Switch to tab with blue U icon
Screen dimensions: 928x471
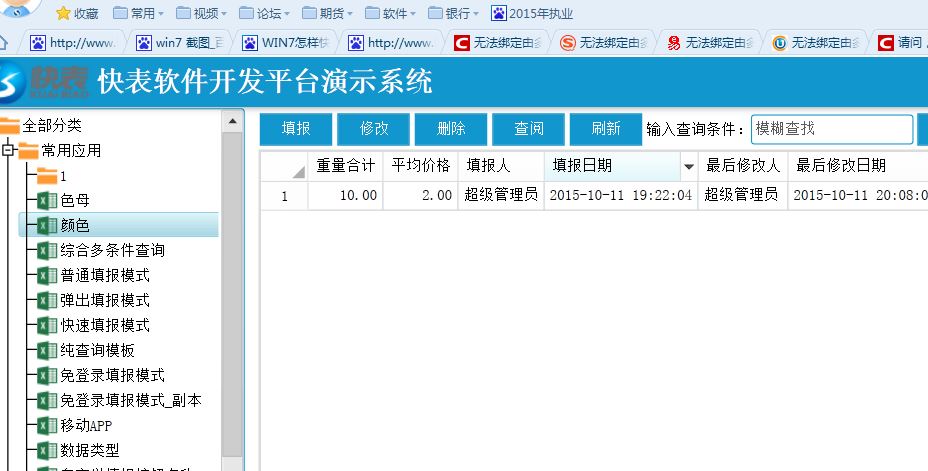[x=816, y=43]
